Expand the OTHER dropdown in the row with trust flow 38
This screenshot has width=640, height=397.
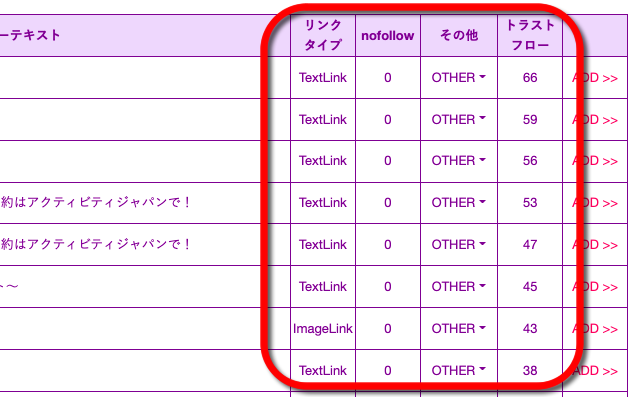pyautogui.click(x=459, y=370)
